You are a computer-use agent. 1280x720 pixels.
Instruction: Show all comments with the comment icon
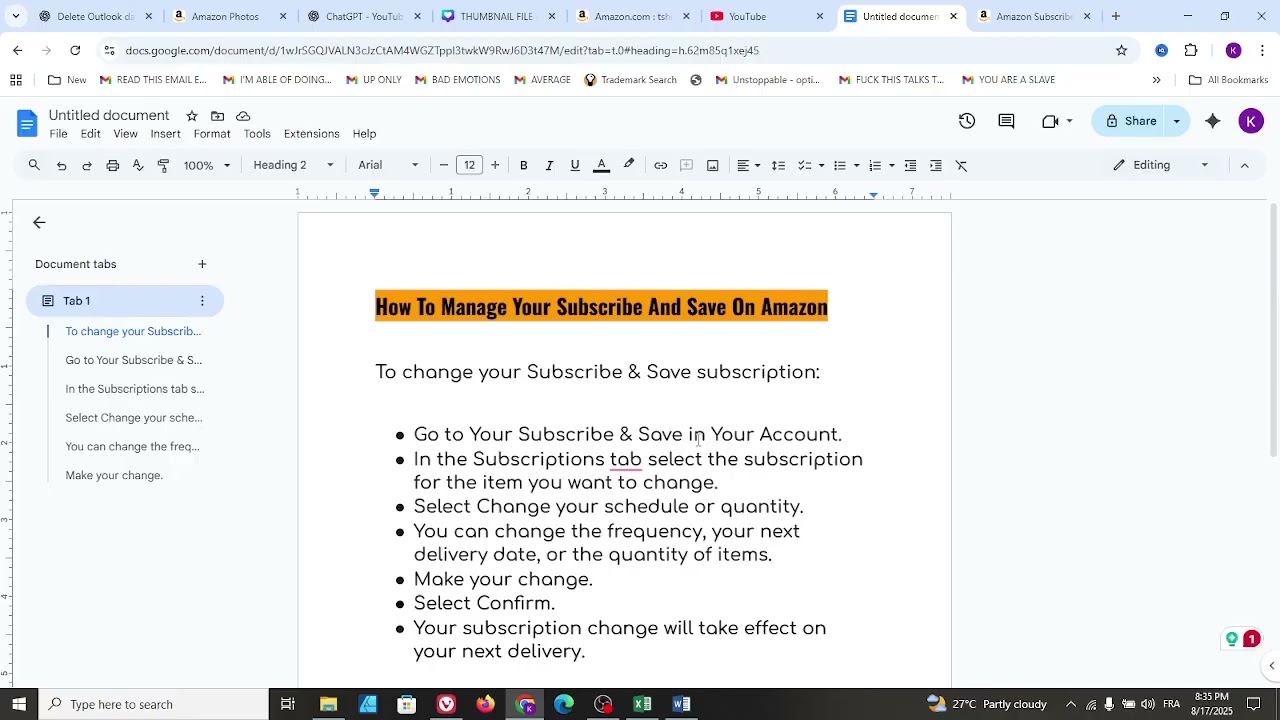click(x=1007, y=121)
